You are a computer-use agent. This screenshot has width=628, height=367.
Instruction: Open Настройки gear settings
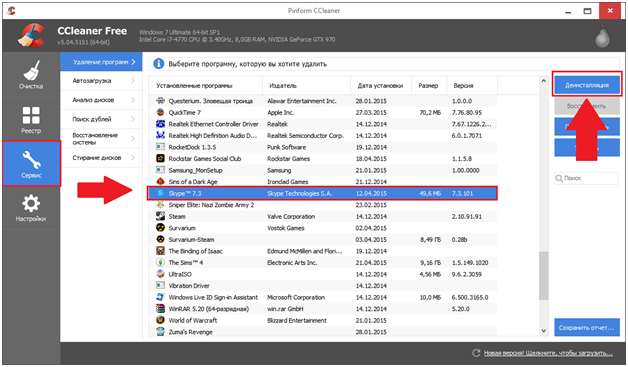pos(31,208)
